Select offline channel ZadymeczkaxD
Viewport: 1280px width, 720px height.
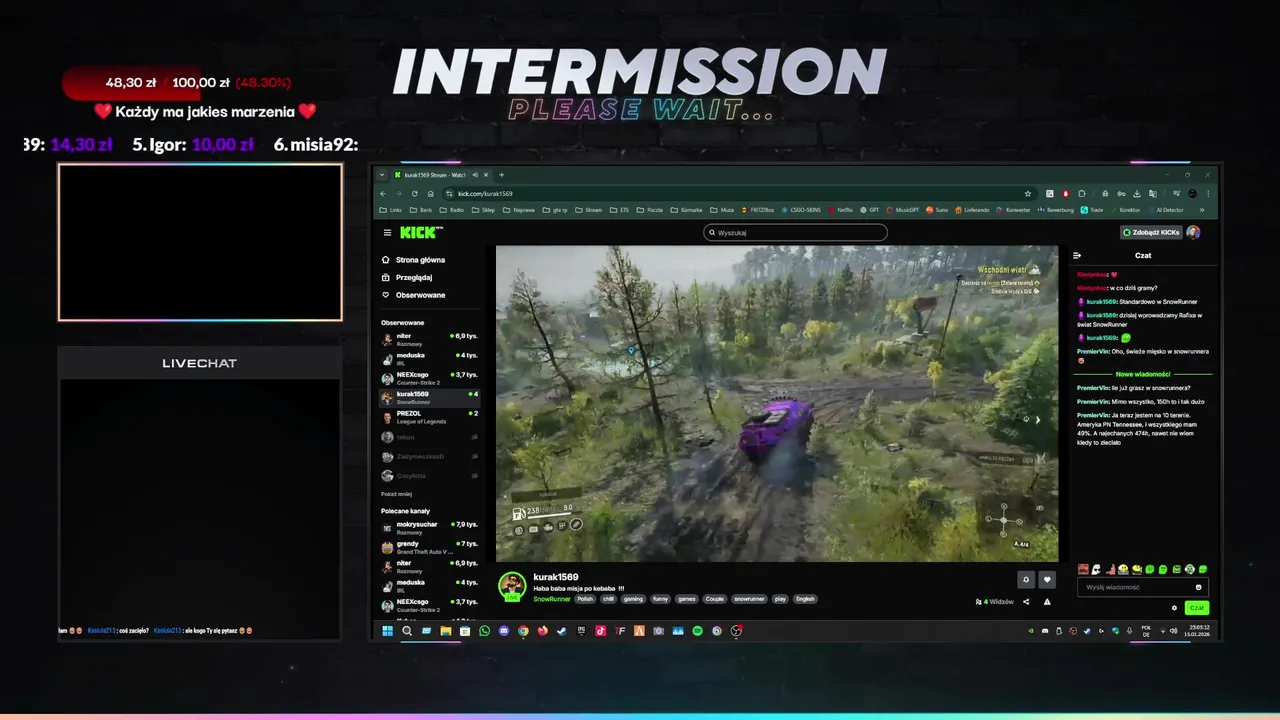429,456
